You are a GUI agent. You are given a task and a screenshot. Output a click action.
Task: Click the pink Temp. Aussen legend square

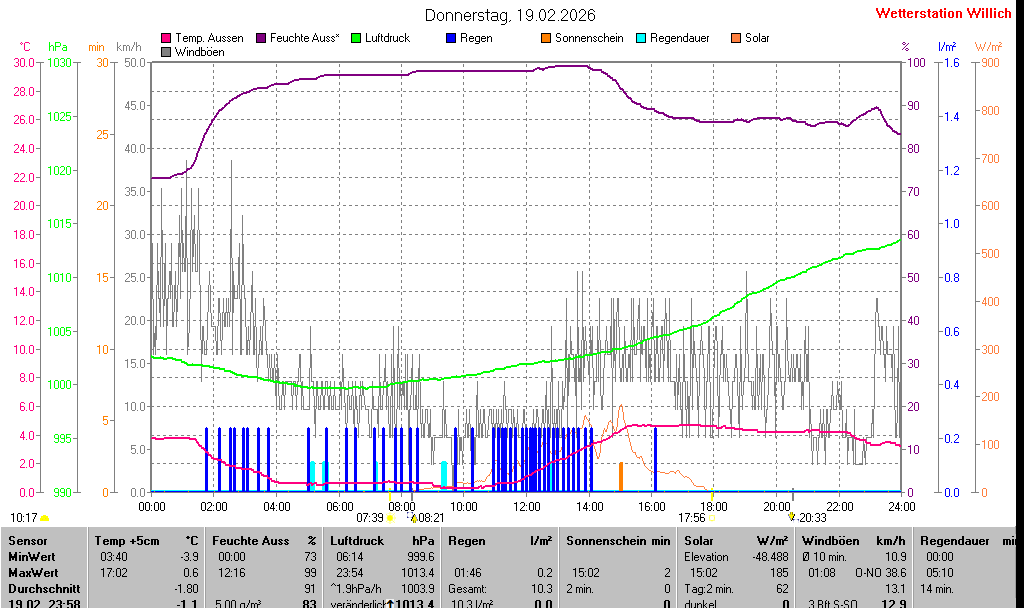click(166, 38)
